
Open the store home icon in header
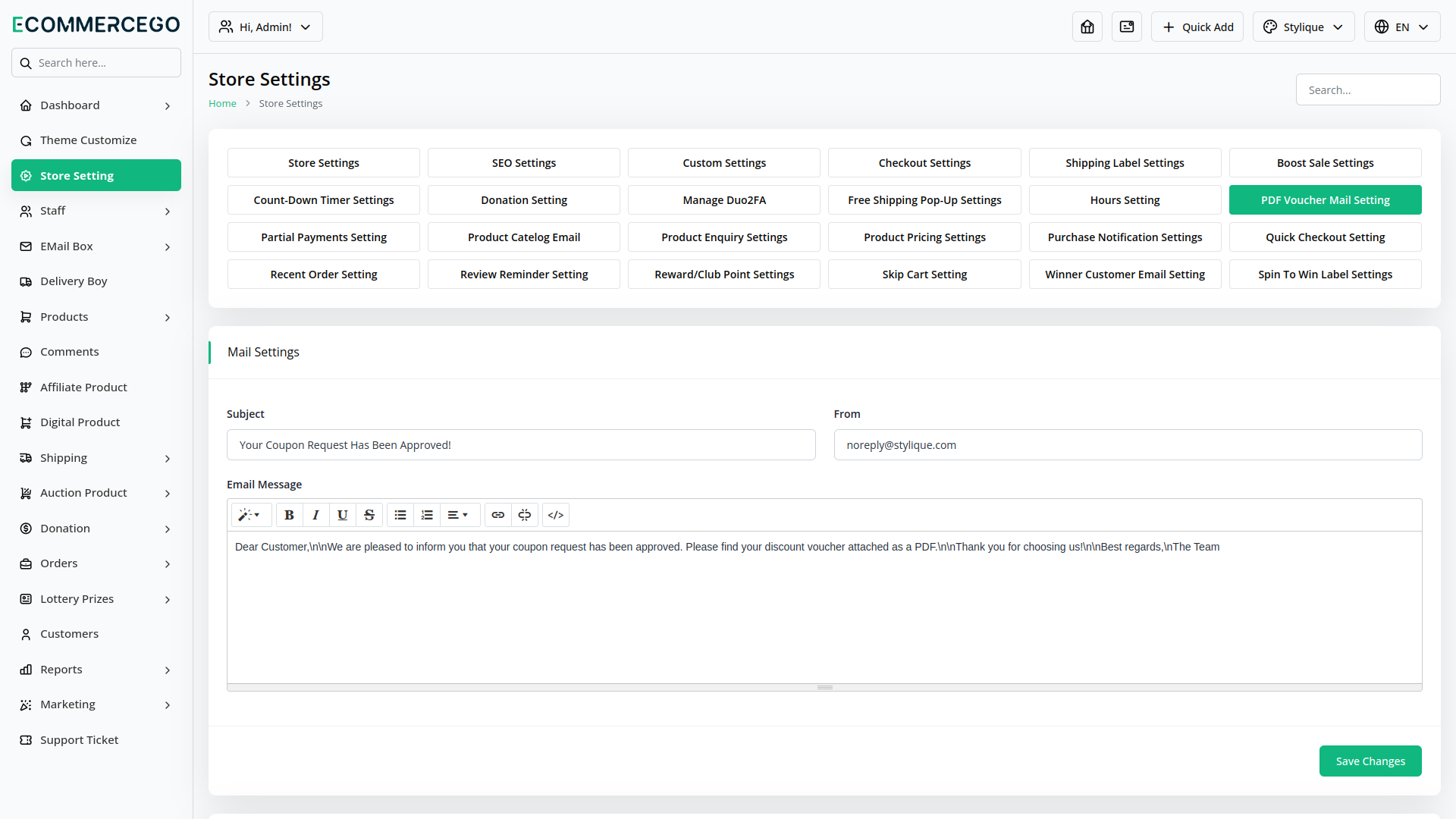pyautogui.click(x=1087, y=27)
